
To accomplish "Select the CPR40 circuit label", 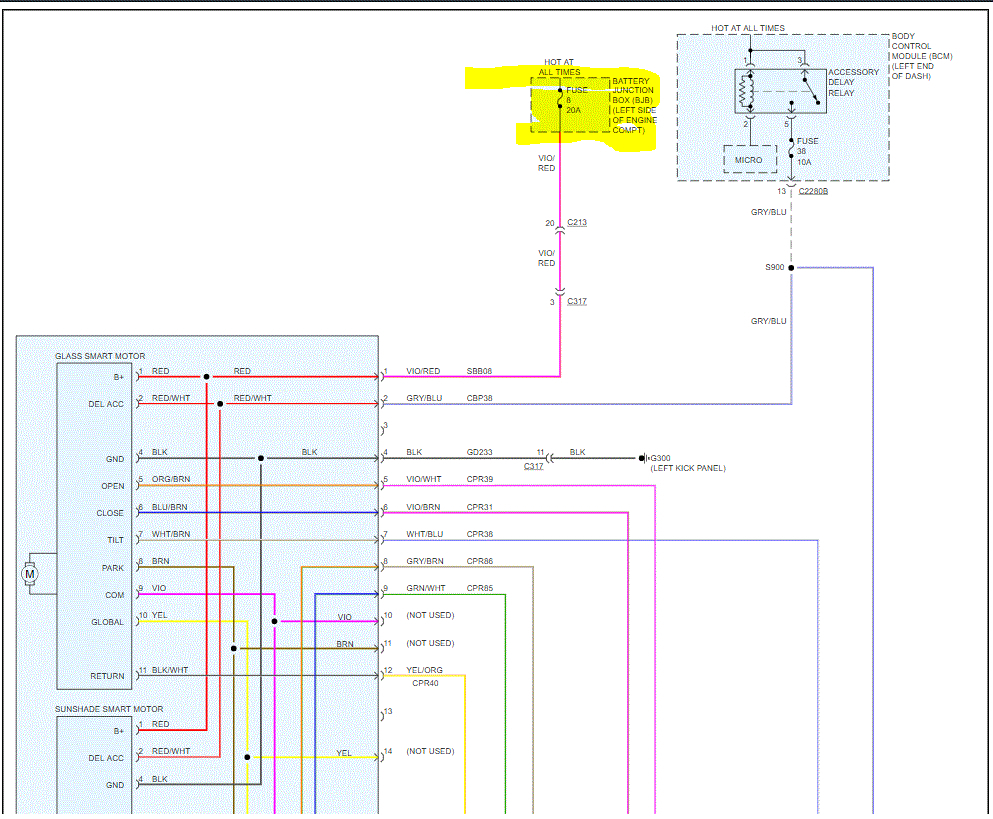I will click(x=425, y=684).
